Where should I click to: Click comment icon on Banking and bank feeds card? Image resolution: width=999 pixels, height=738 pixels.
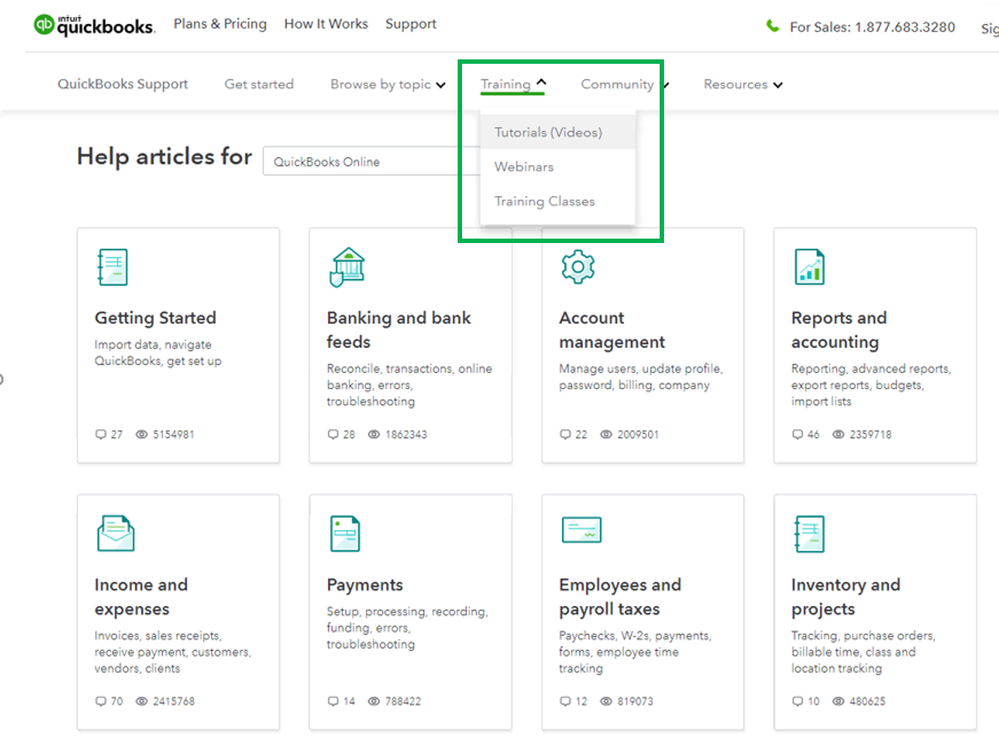333,434
